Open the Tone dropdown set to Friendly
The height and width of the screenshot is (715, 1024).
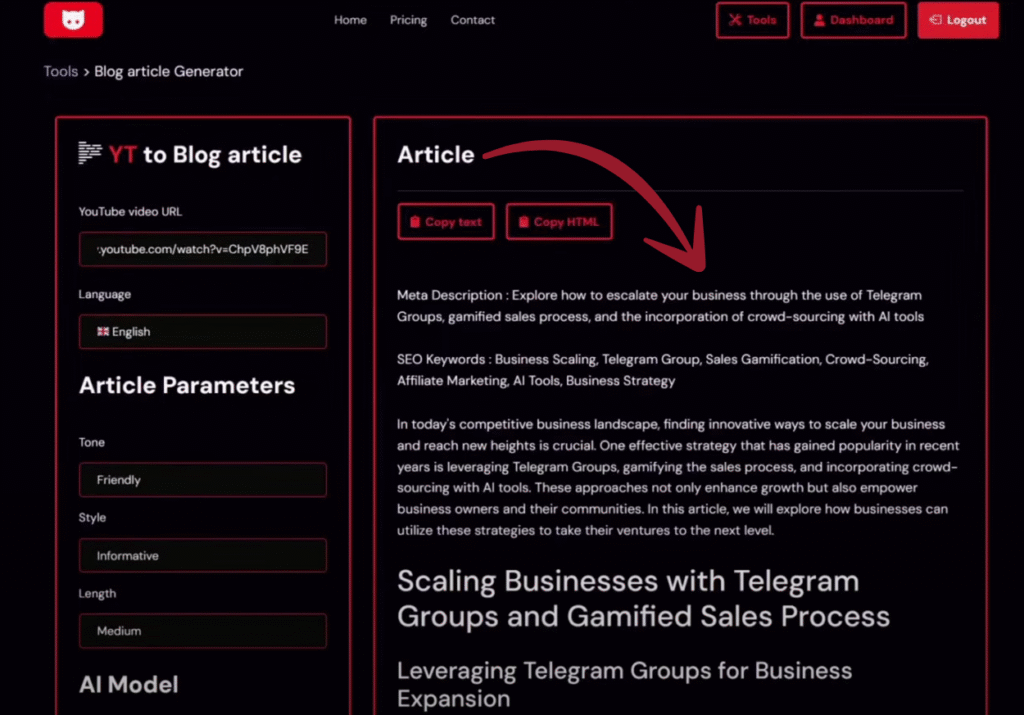203,479
